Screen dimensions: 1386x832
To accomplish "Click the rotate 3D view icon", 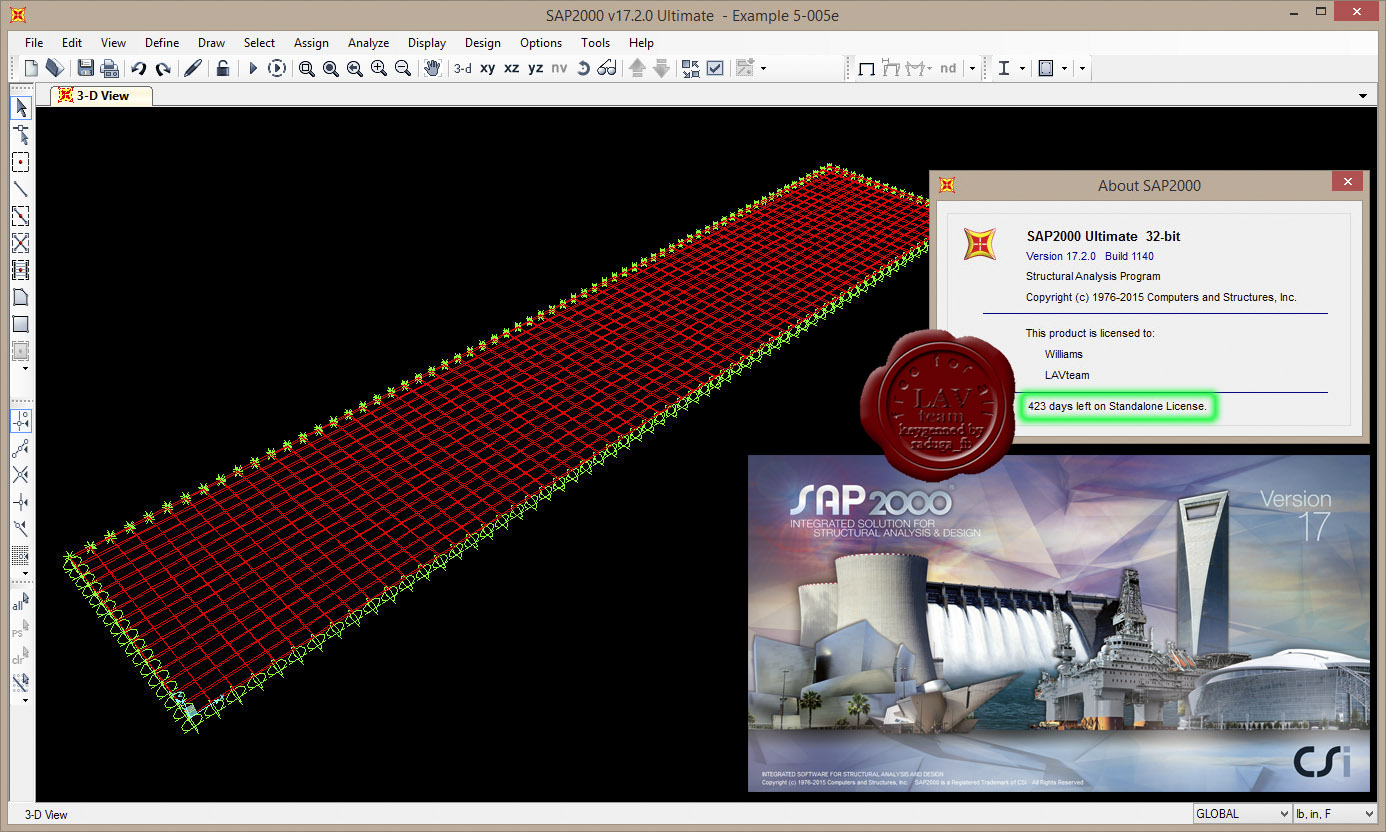I will pos(584,68).
